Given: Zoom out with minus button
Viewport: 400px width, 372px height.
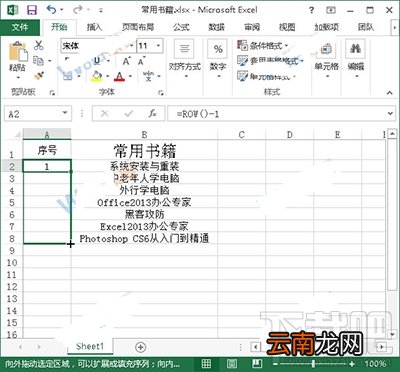Looking at the screenshot, I should [x=276, y=364].
